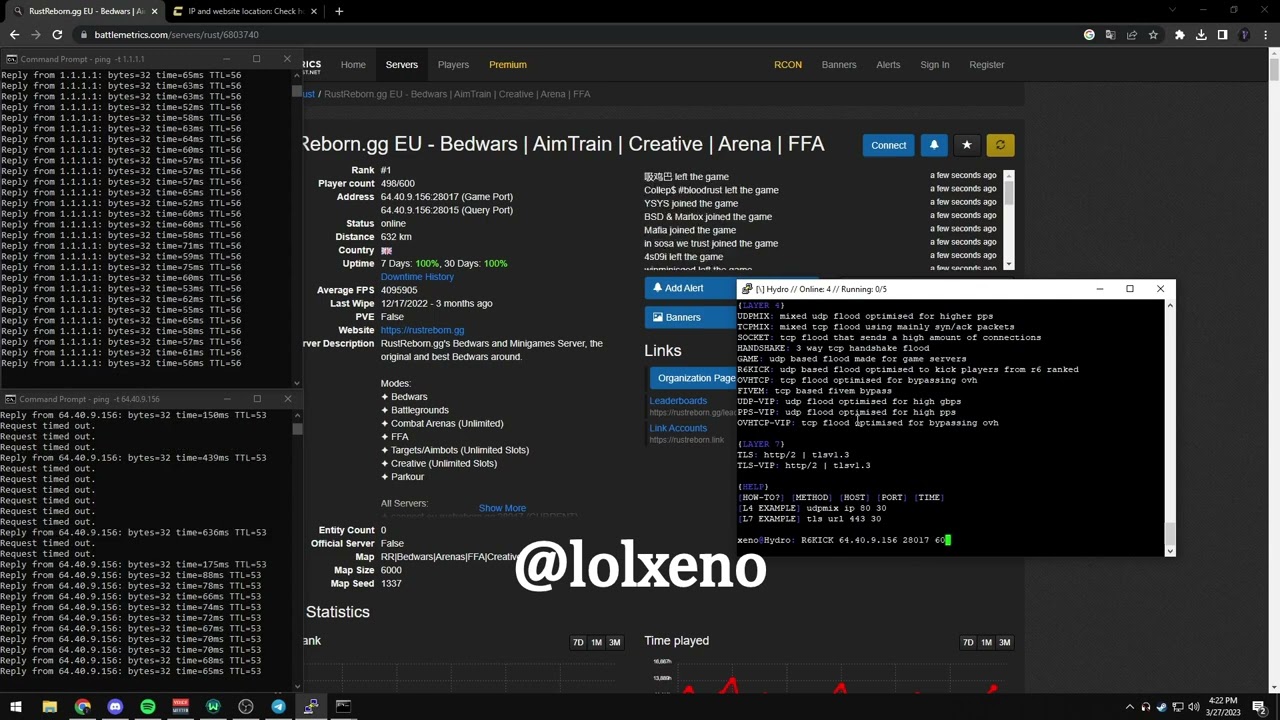Open Windows Start menu
The image size is (1280, 720).
[16, 707]
